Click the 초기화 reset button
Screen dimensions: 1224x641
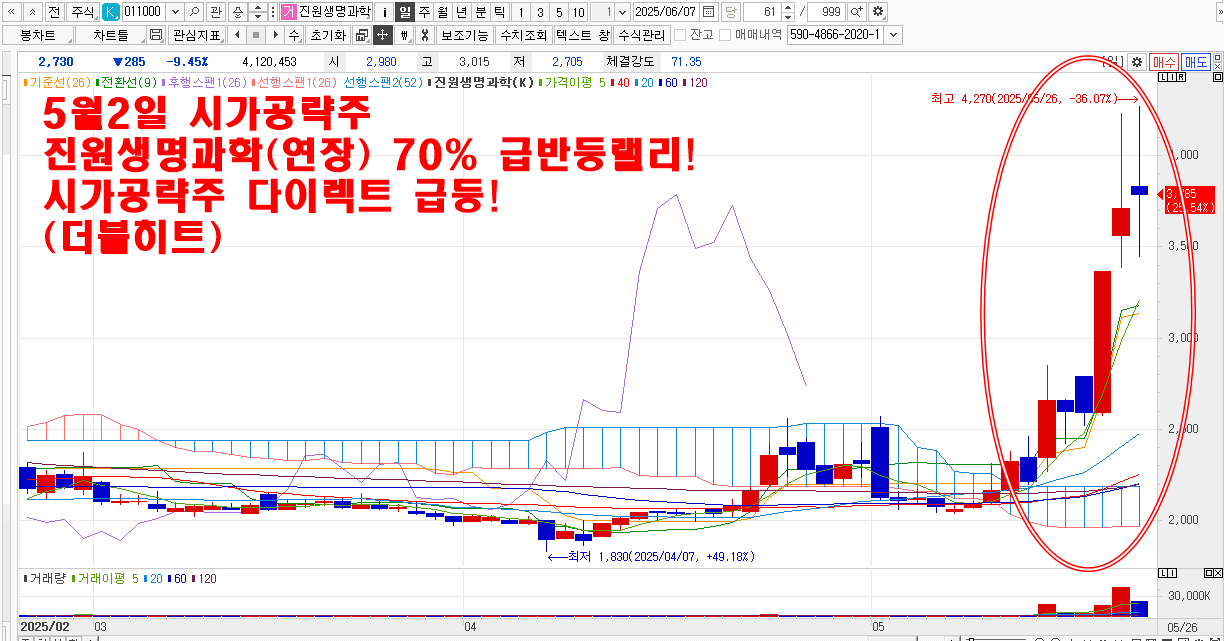[x=328, y=35]
